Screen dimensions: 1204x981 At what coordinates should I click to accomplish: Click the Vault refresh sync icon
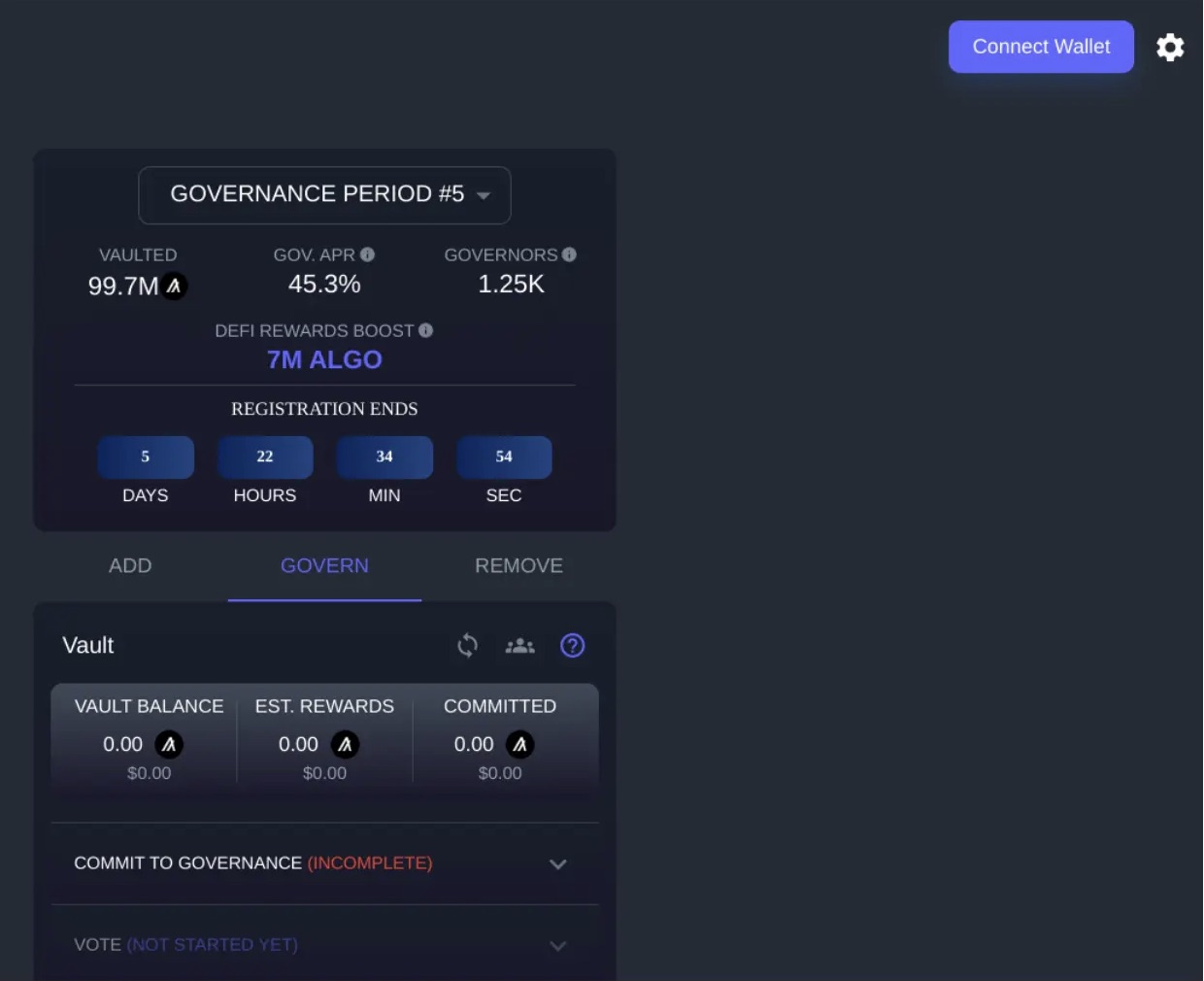tap(467, 646)
